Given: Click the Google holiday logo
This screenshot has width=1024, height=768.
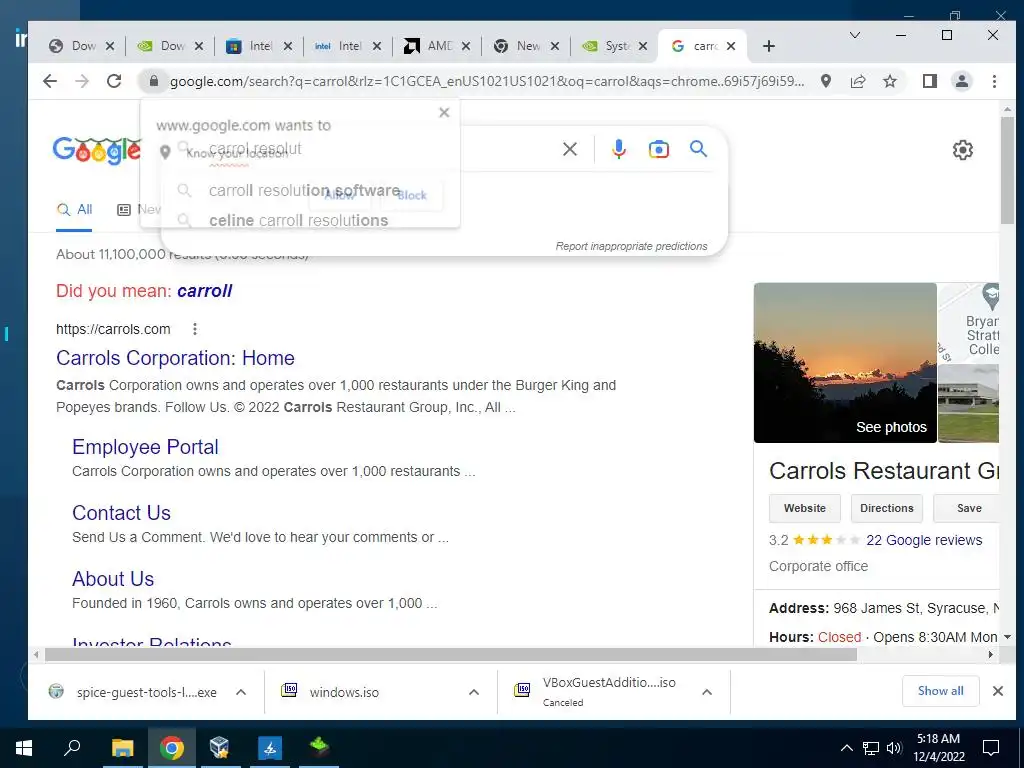Looking at the screenshot, I should click(x=97, y=150).
